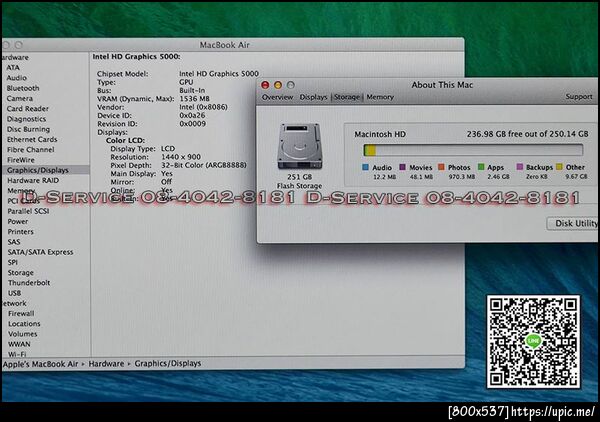Select FireWire in the sidebar
The height and width of the screenshot is (422, 600).
click(21, 160)
